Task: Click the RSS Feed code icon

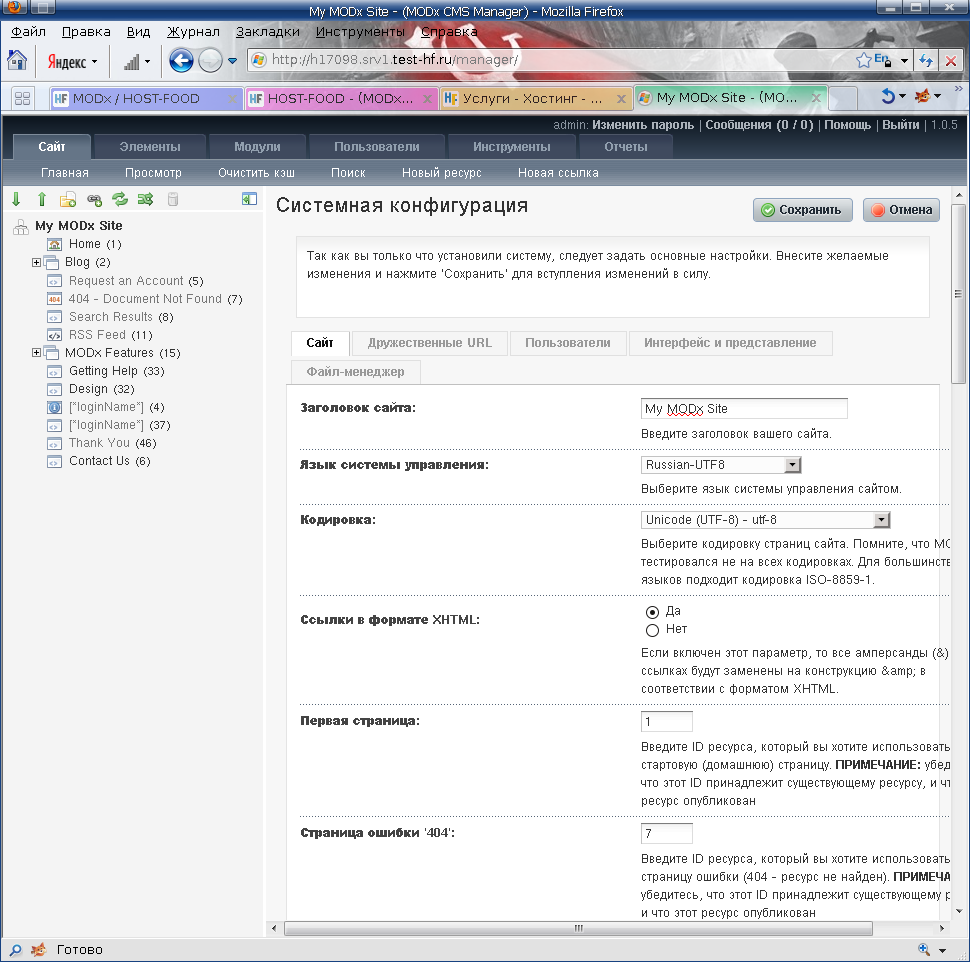Action: coord(54,335)
